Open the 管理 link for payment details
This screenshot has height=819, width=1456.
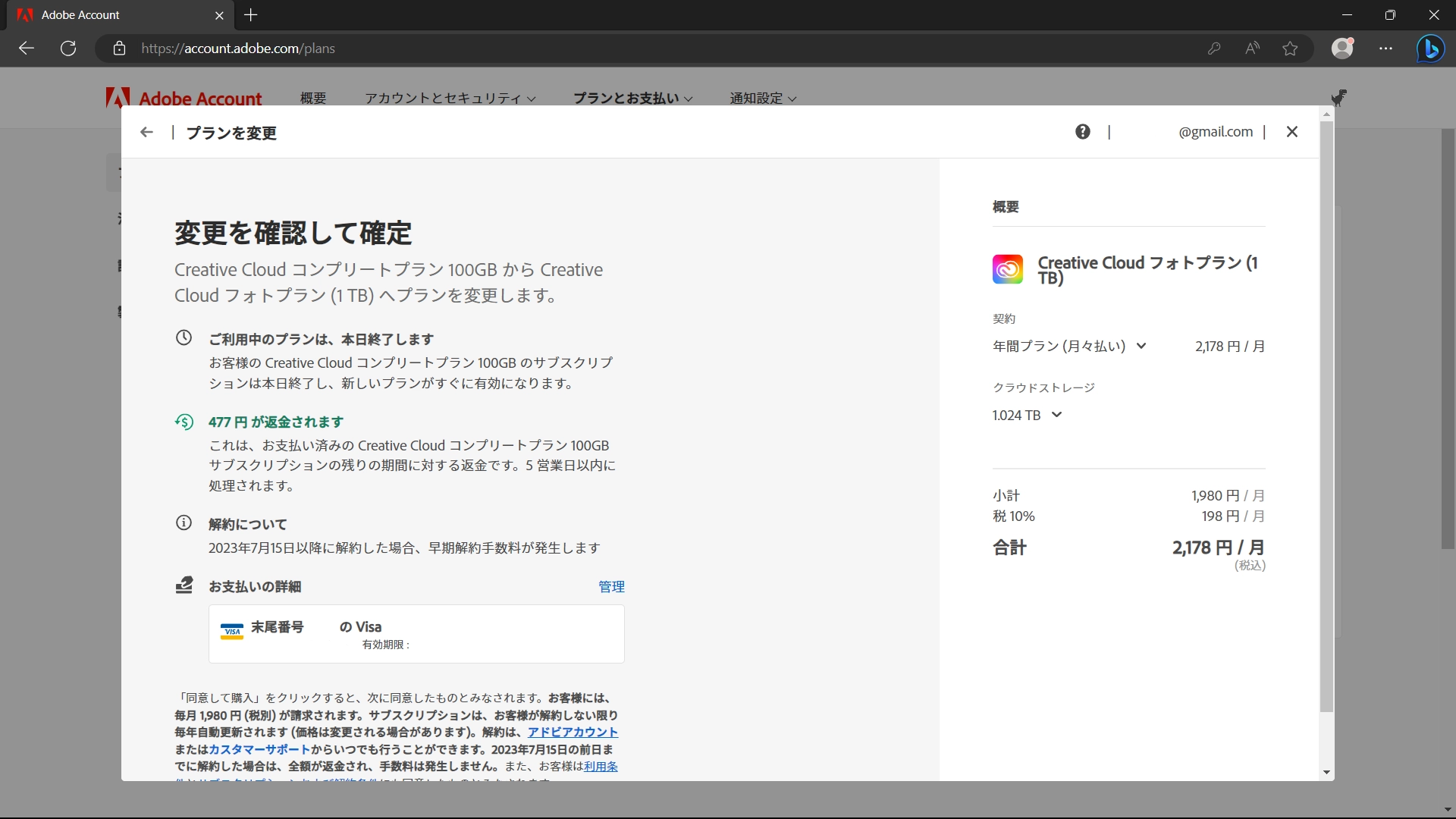click(x=611, y=586)
